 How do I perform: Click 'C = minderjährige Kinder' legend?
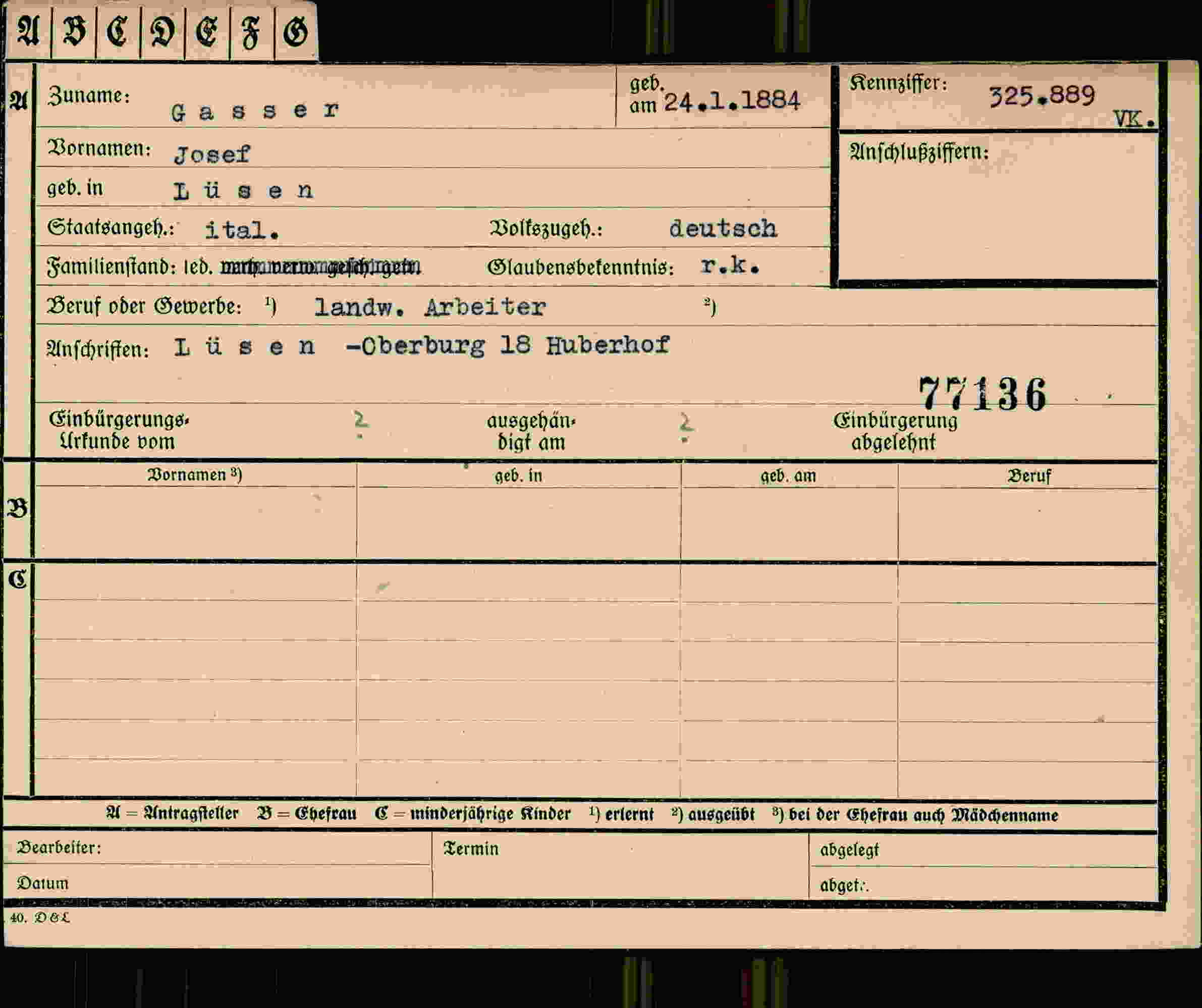[473, 813]
